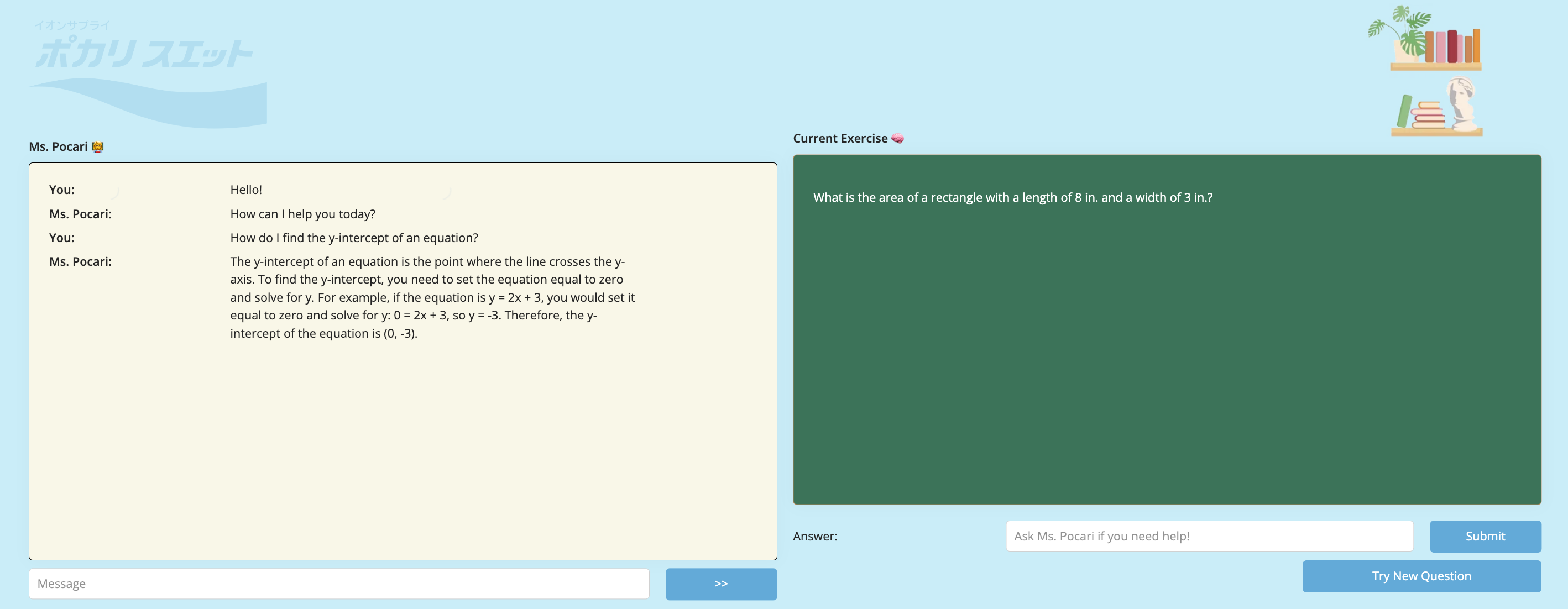
Task: Click the rectangle area exercise question text
Action: point(1012,198)
